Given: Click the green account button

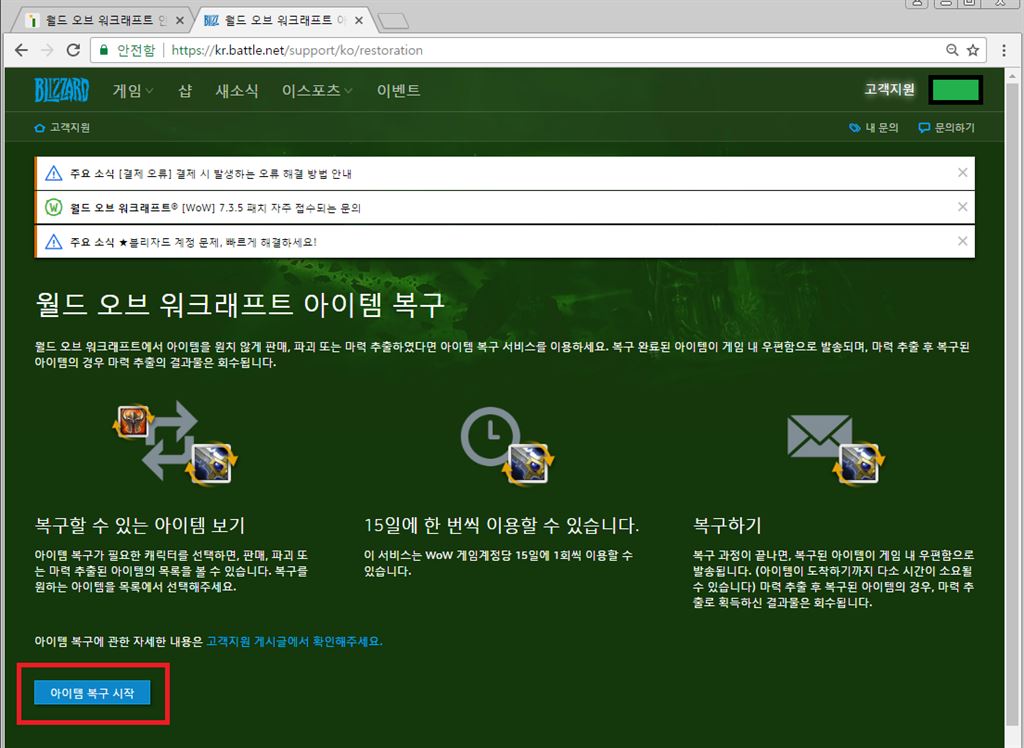Looking at the screenshot, I should tap(955, 90).
